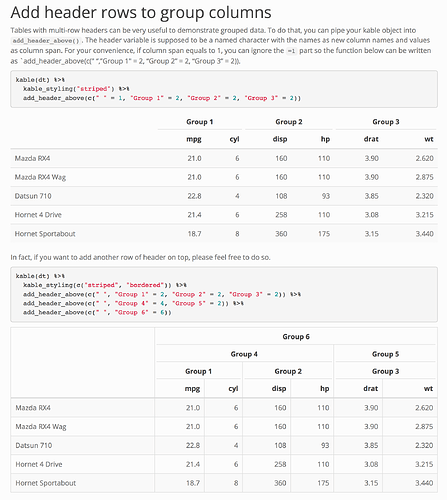Click the code line kable_styling("striped") %>%
This screenshot has width=447, height=500.
(76, 89)
